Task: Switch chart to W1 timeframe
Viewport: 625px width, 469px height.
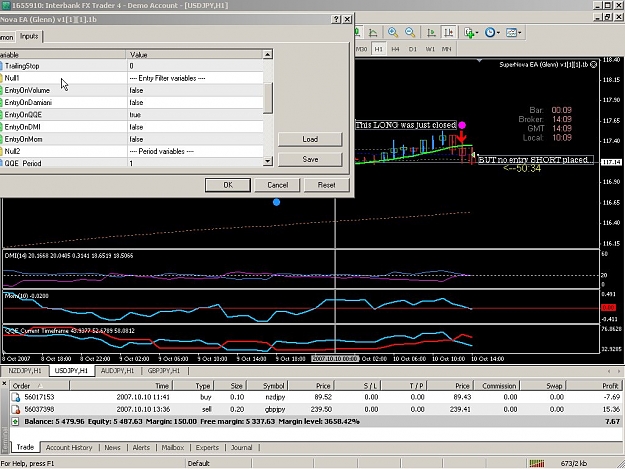Action: [430, 49]
